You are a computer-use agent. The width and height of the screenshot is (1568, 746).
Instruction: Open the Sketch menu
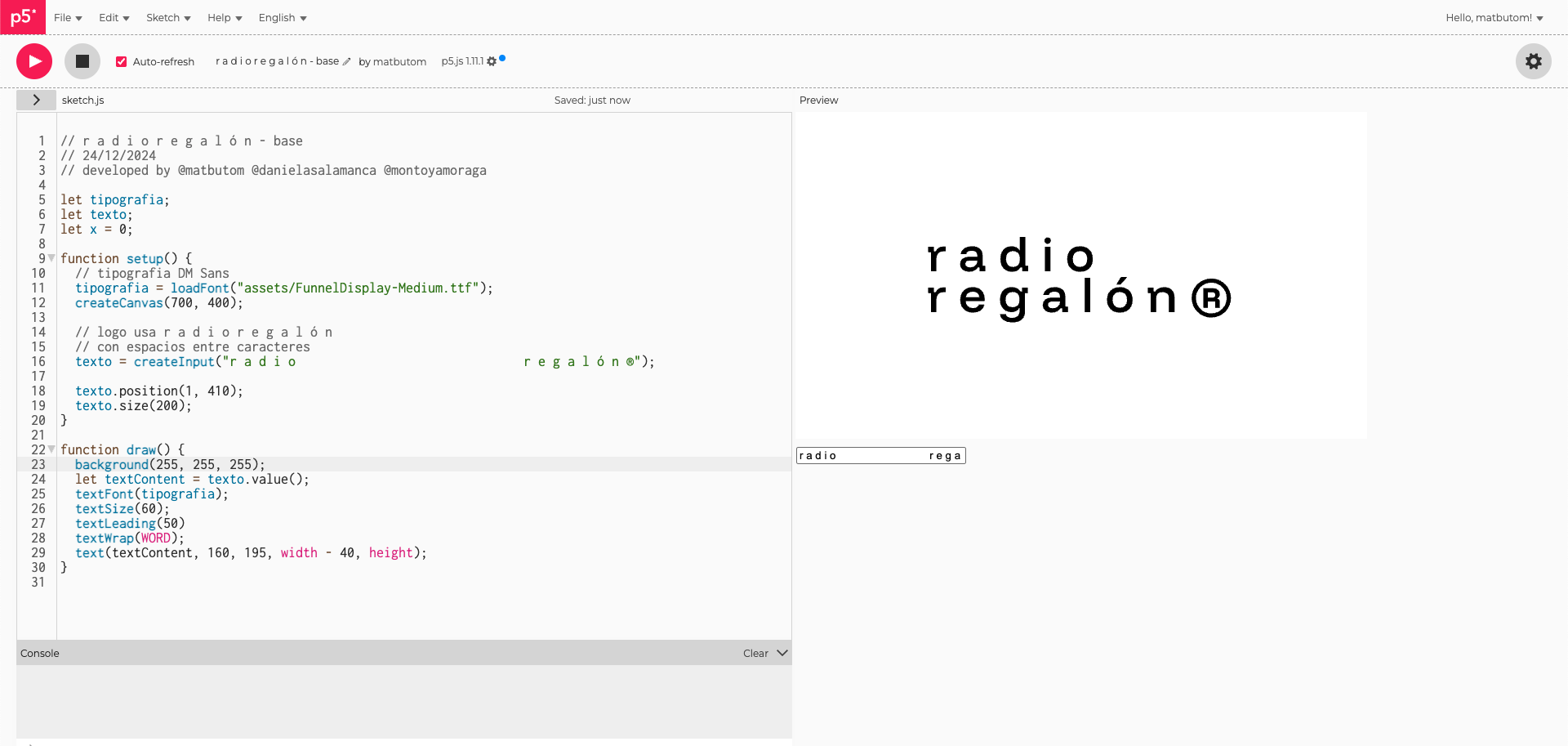167,17
